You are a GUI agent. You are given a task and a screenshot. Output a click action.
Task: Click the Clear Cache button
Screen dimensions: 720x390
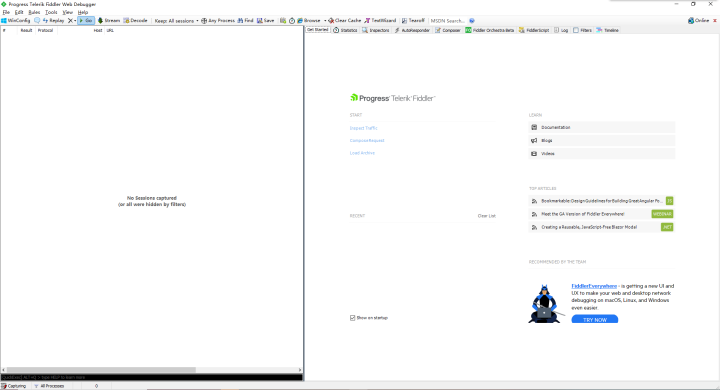click(344, 21)
